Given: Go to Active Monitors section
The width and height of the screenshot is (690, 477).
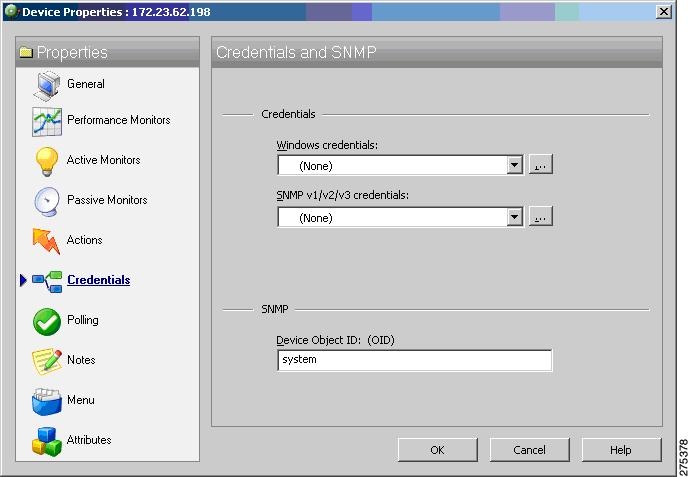Looking at the screenshot, I should 103,160.
